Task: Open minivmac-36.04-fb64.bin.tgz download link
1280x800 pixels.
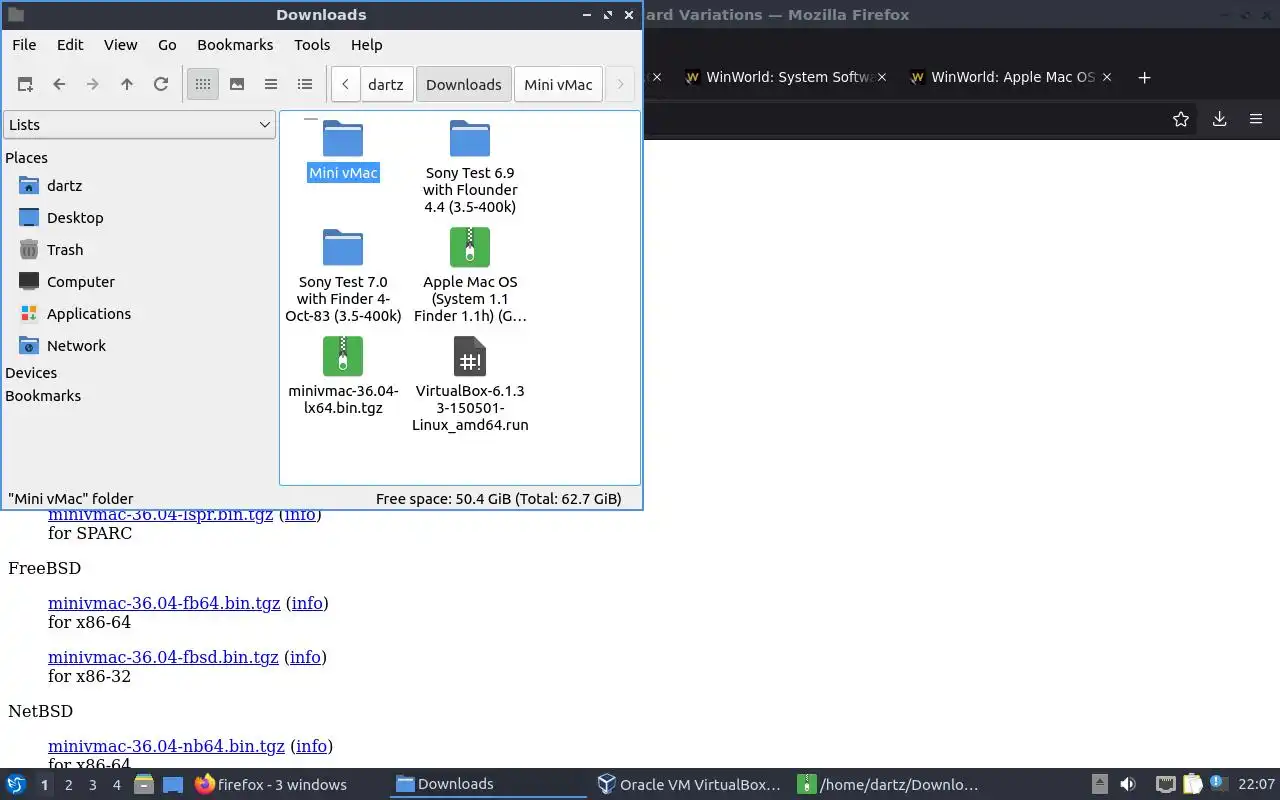Action: [x=164, y=603]
